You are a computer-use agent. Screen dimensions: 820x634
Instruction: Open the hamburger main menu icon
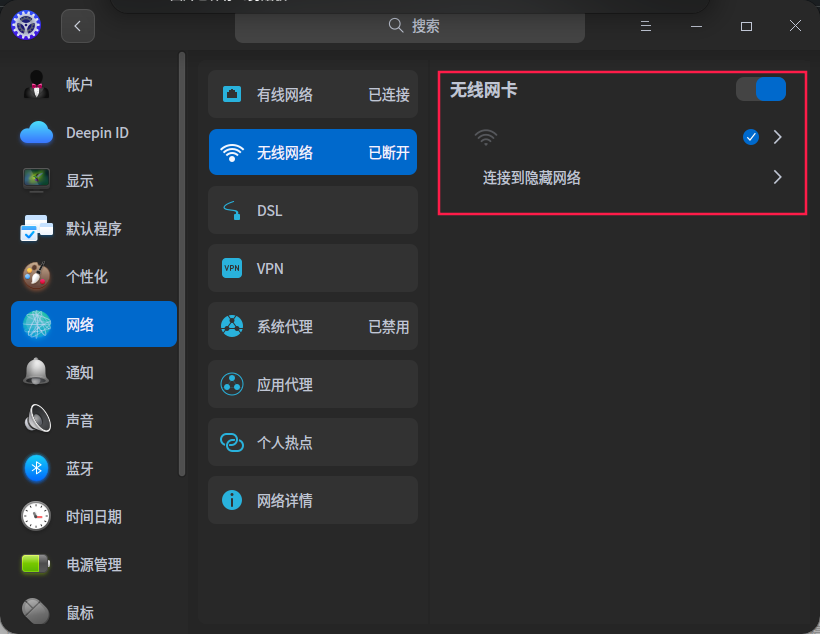click(646, 26)
